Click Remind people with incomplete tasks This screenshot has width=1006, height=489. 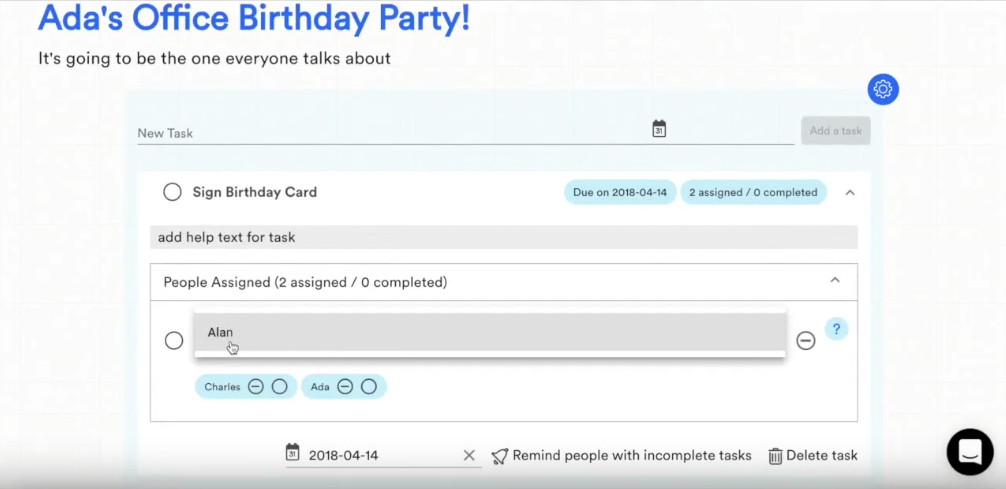point(632,456)
